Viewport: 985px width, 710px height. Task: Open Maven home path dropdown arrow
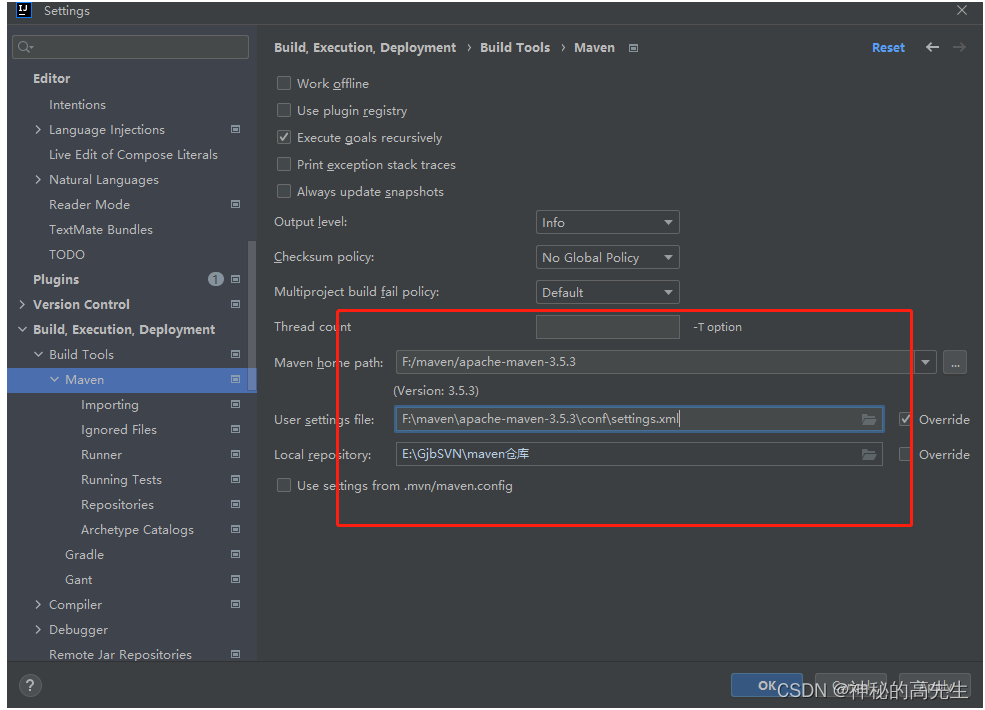[x=925, y=363]
